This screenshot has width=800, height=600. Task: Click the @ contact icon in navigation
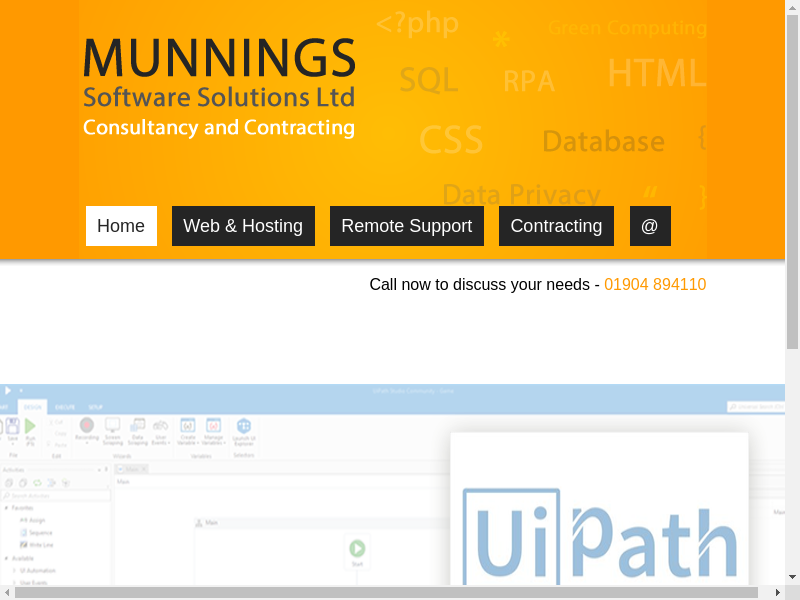click(x=650, y=226)
